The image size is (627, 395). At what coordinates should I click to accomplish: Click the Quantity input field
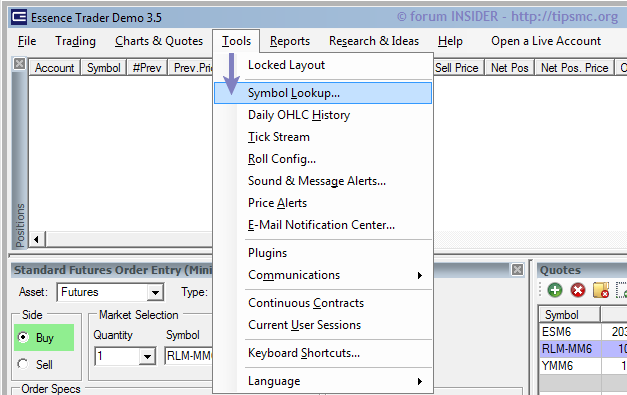[117, 356]
